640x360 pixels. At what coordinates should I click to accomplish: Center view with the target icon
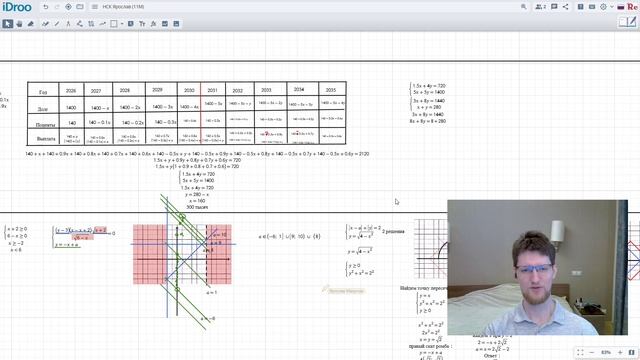click(69, 7)
